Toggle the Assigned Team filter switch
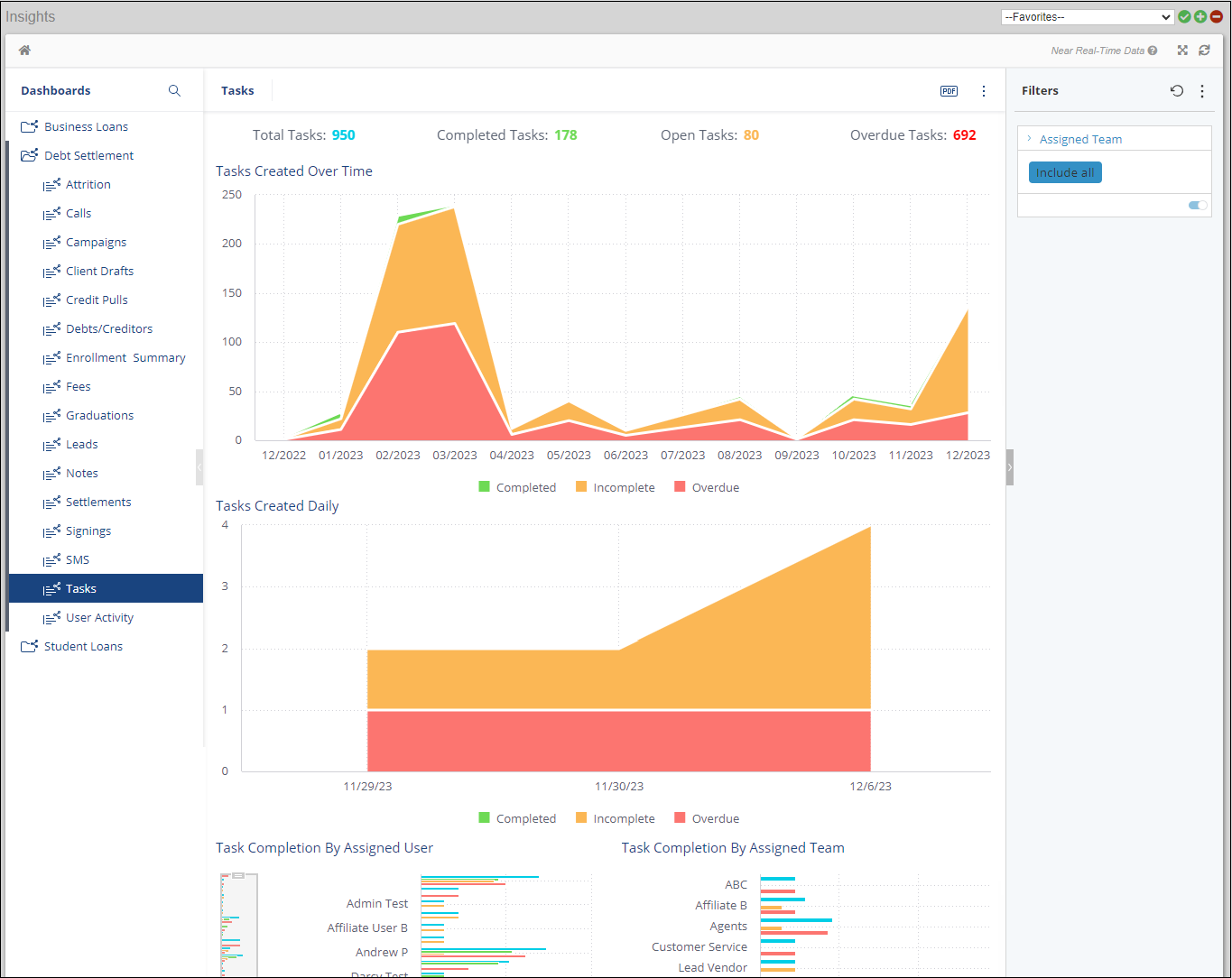The height and width of the screenshot is (978, 1232). point(1198,206)
